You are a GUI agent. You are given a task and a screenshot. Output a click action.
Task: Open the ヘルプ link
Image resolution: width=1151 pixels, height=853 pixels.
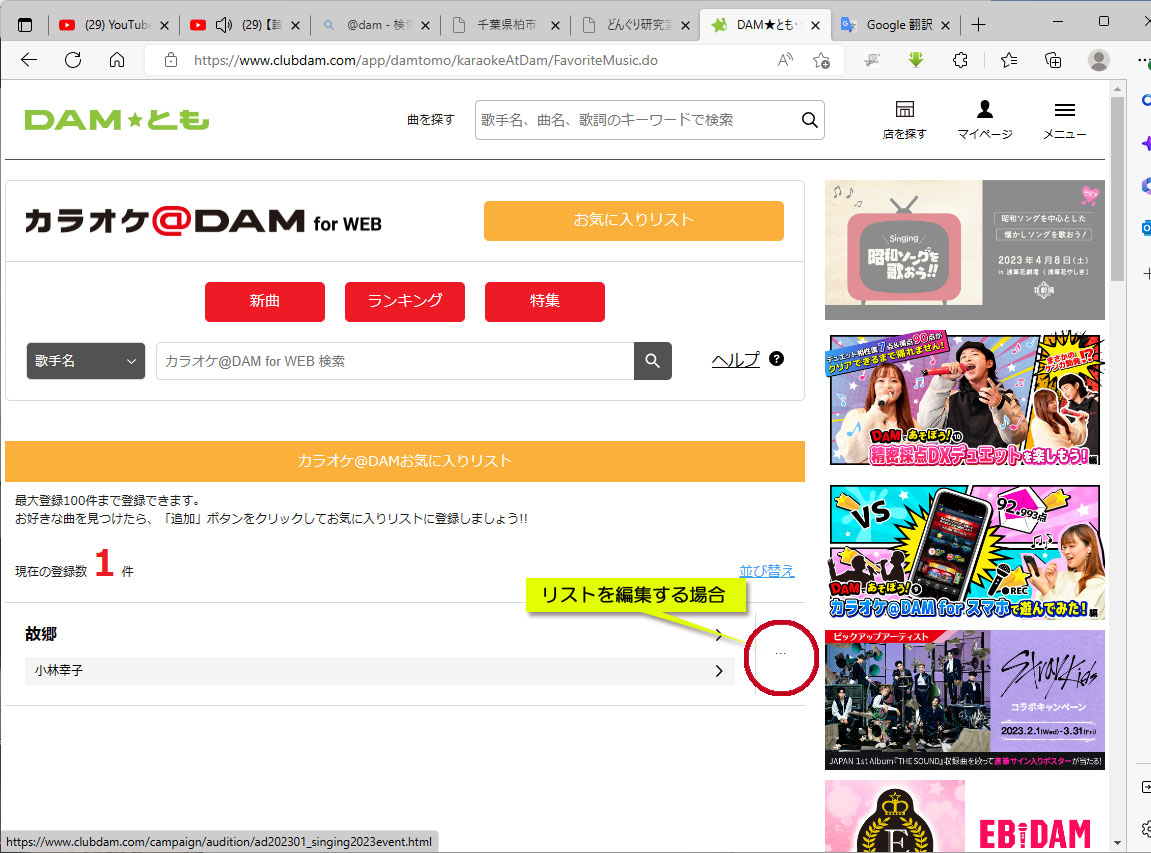tap(736, 360)
